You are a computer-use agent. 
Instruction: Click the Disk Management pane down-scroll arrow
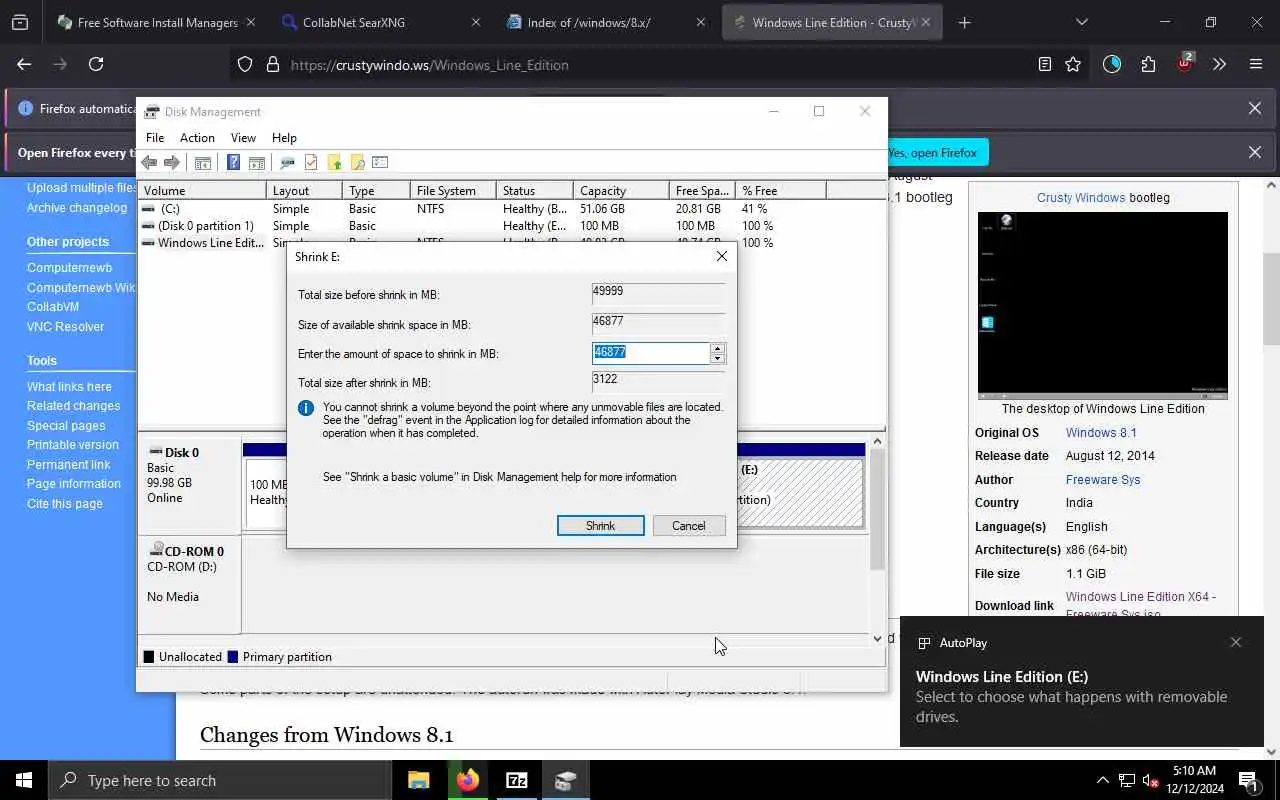(877, 638)
